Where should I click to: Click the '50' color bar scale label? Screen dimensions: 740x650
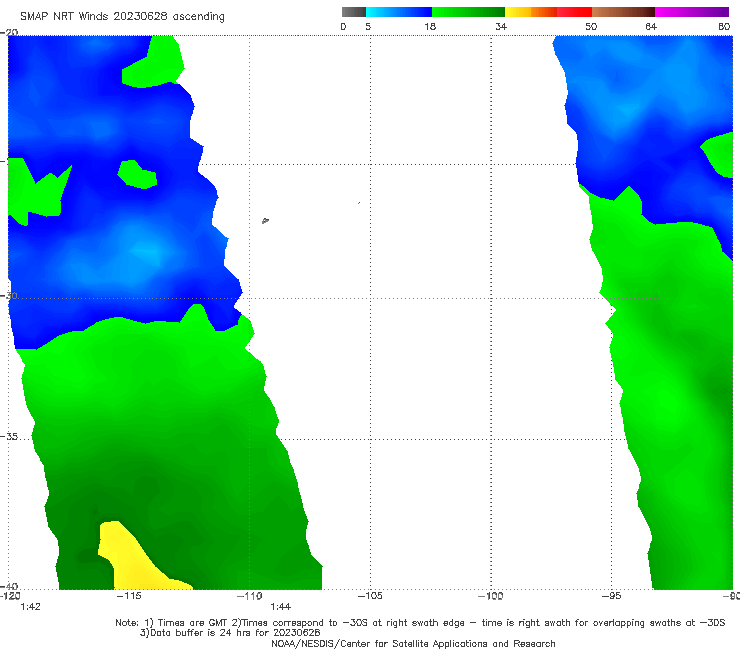[591, 27]
